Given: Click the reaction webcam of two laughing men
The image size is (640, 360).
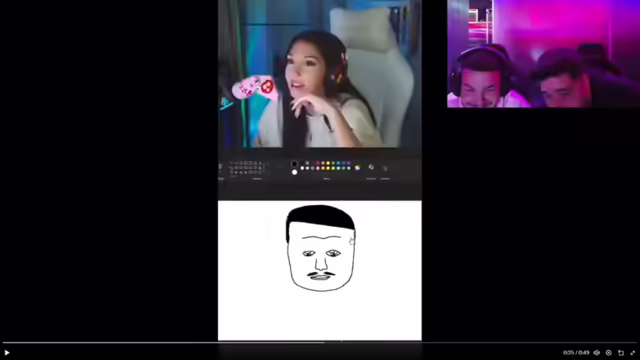Looking at the screenshot, I should [x=543, y=54].
